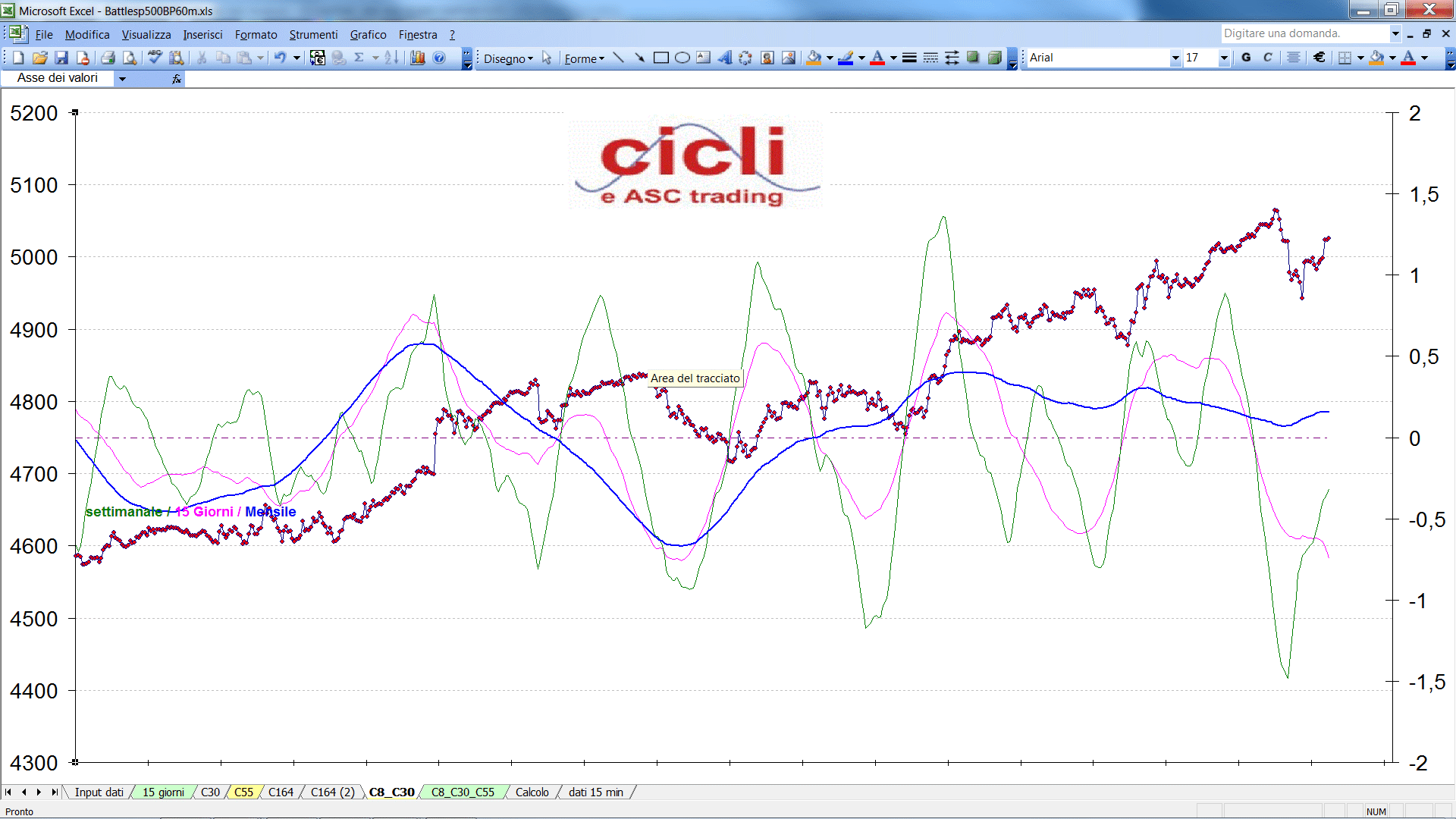The height and width of the screenshot is (819, 1456).
Task: Open the Finestra menu
Action: [418, 35]
